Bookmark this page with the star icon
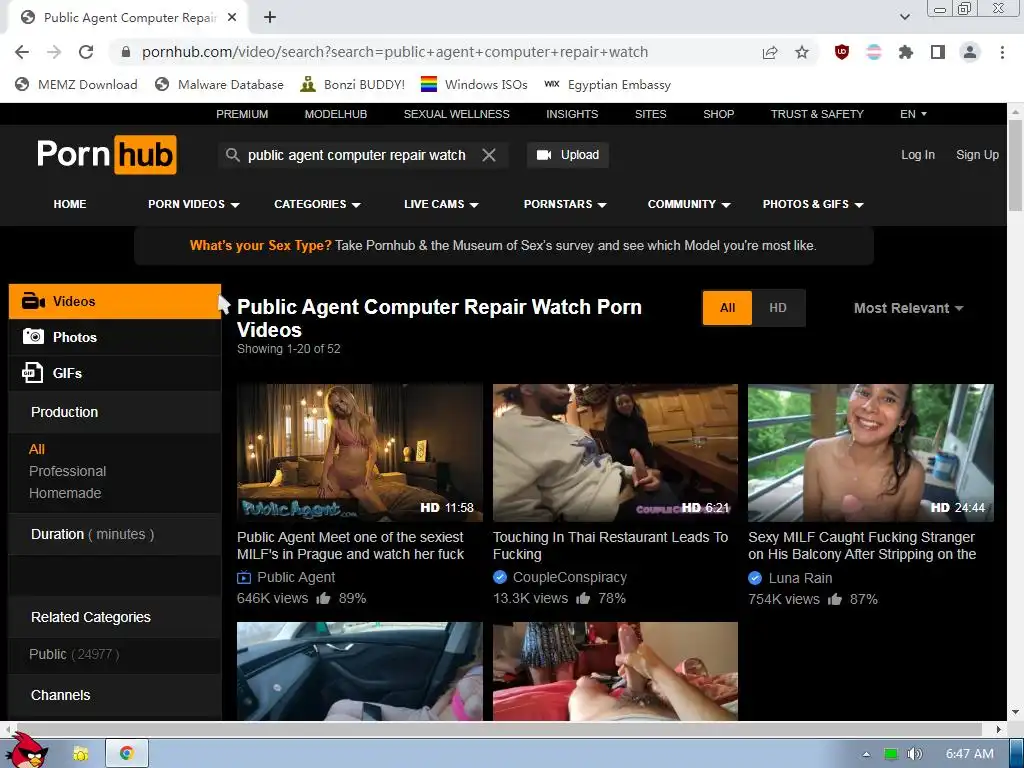The width and height of the screenshot is (1024, 768). pyautogui.click(x=802, y=52)
